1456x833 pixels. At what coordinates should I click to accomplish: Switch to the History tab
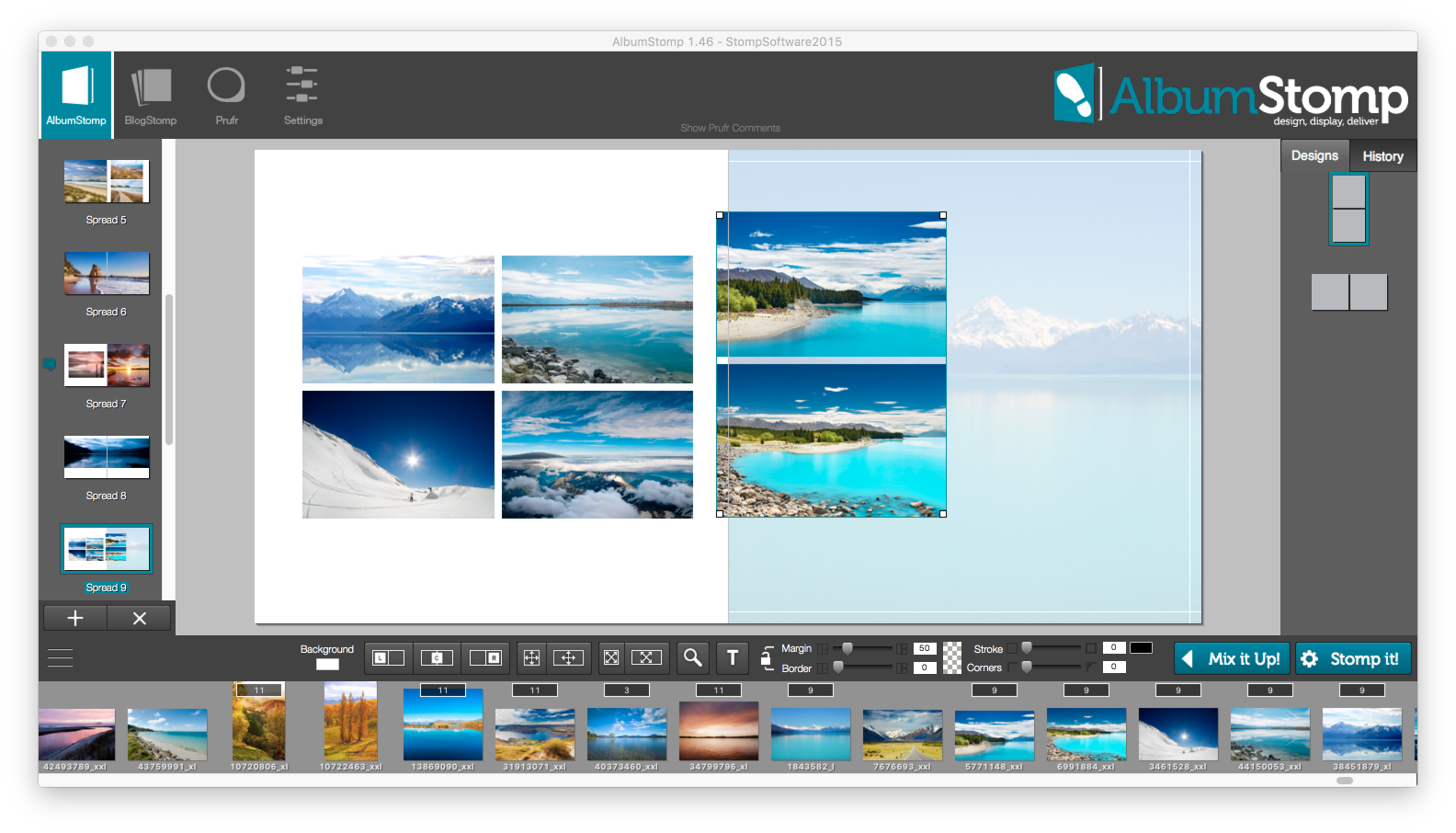coord(1382,156)
